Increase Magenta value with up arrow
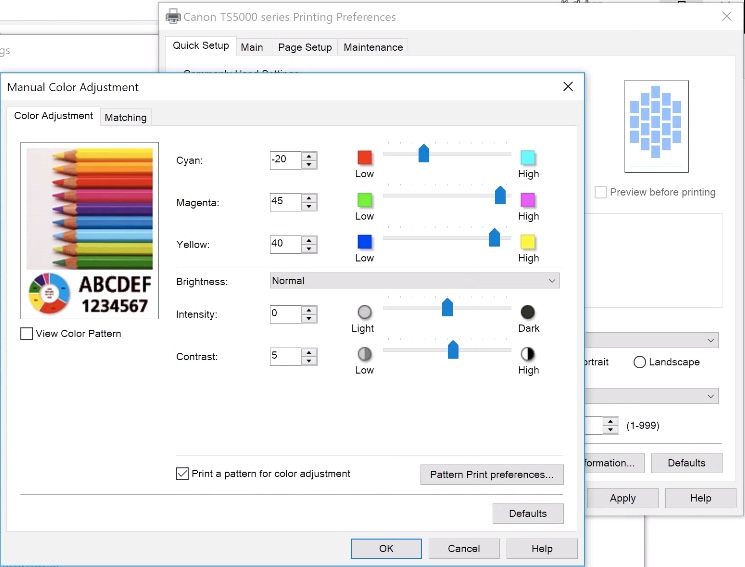 coord(309,198)
